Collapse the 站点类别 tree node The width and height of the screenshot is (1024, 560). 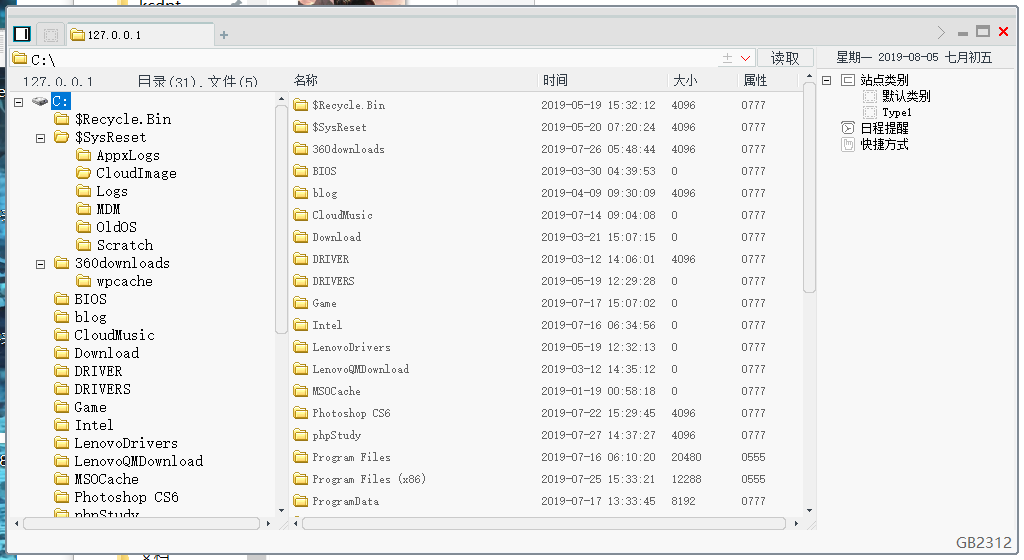(x=827, y=80)
